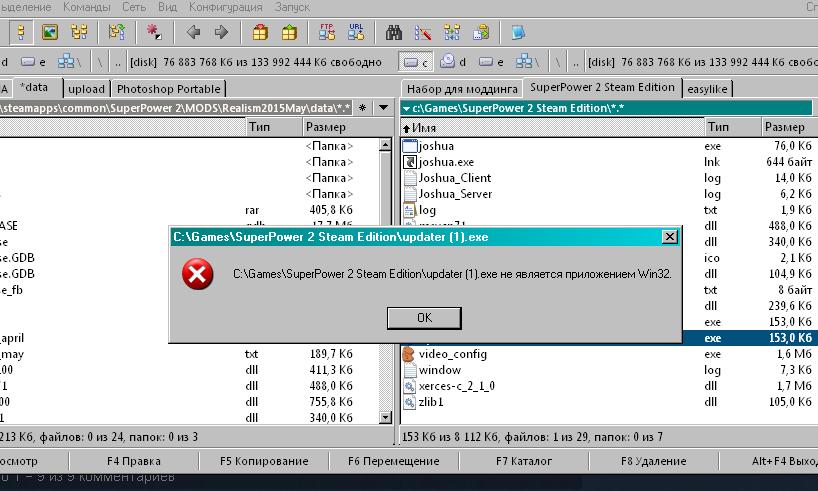Screen dimensions: 818x491
Task: Go to root folder in right panel
Action: [558, 62]
